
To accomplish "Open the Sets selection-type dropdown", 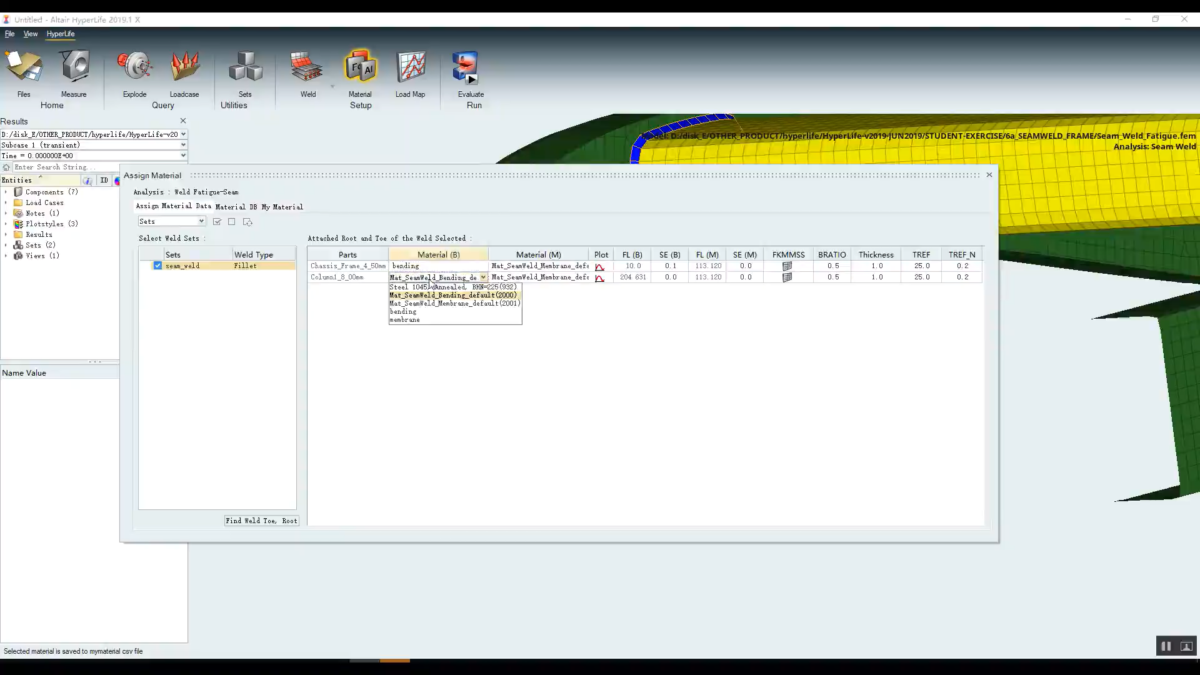I will tap(172, 222).
